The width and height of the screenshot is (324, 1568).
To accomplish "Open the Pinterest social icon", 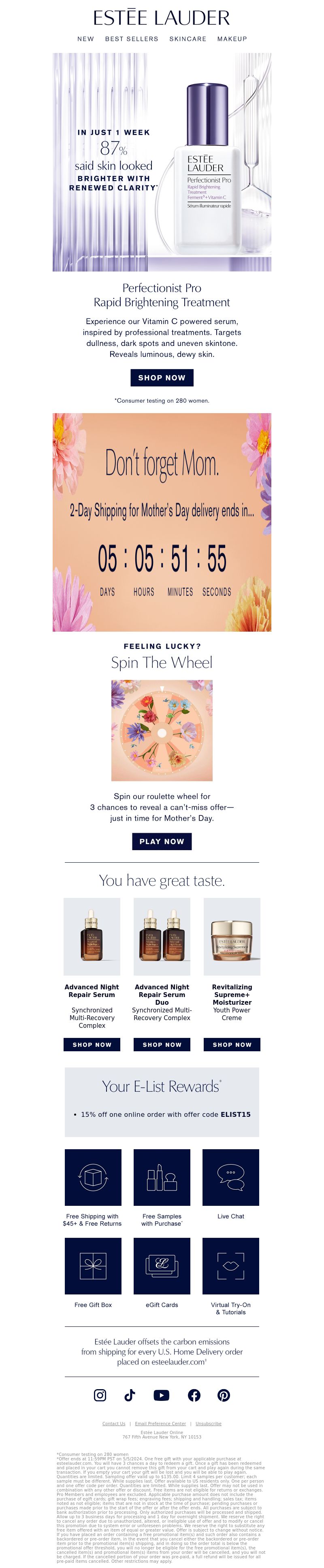I will click(224, 1395).
